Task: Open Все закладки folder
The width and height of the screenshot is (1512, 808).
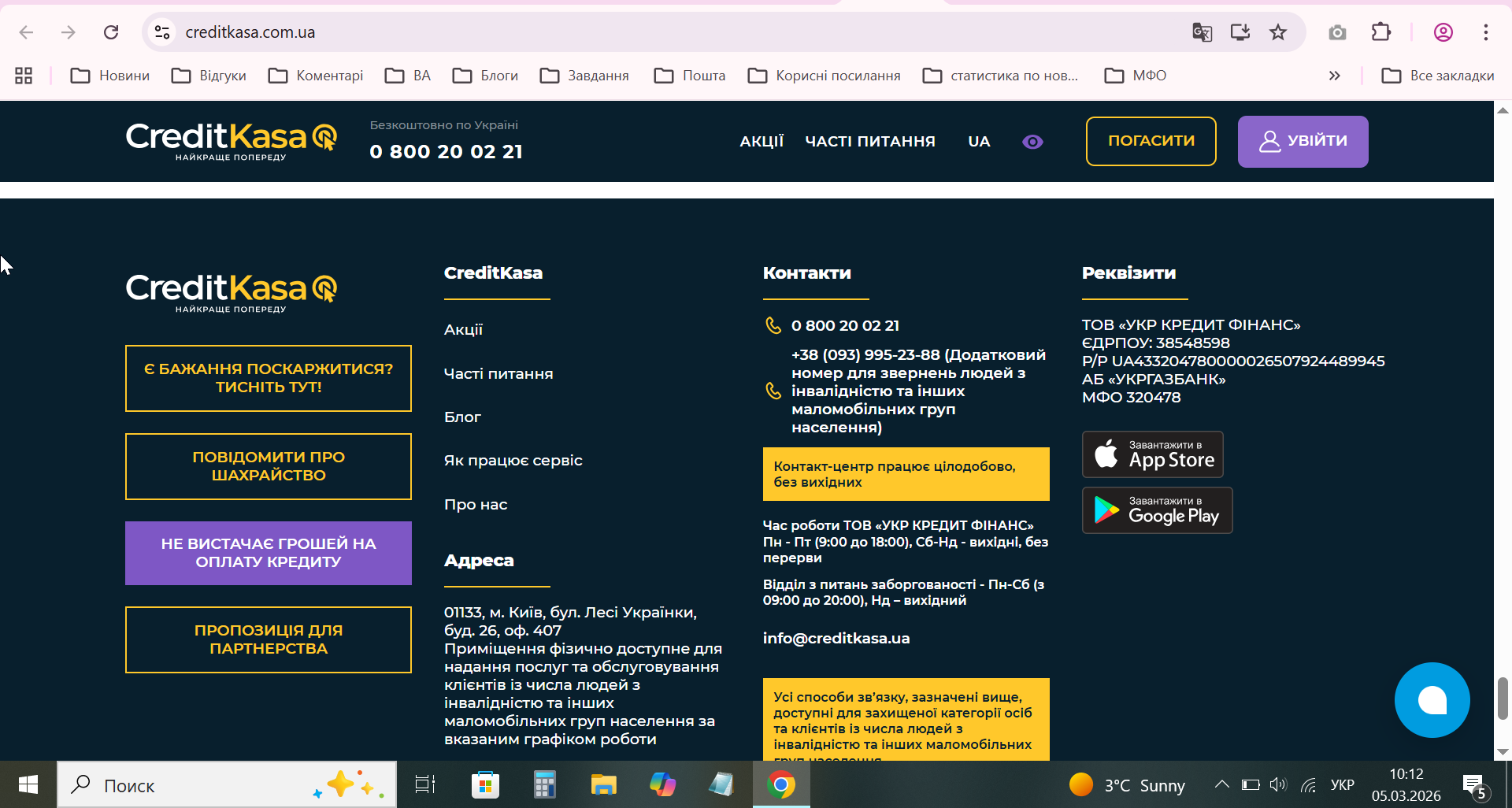Action: pos(1438,76)
